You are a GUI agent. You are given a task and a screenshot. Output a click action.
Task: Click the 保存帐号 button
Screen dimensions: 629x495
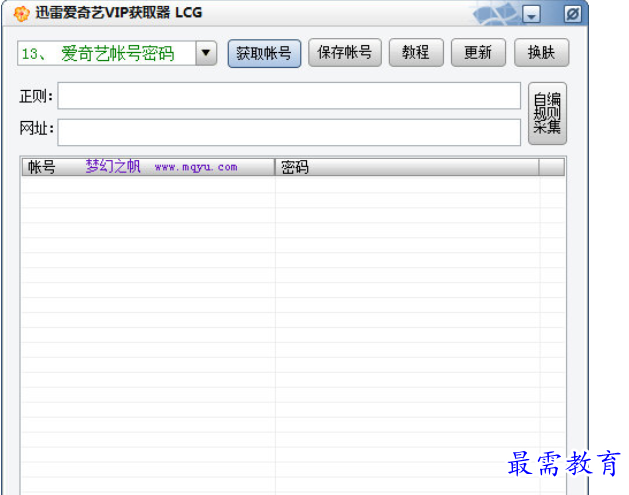[x=345, y=53]
